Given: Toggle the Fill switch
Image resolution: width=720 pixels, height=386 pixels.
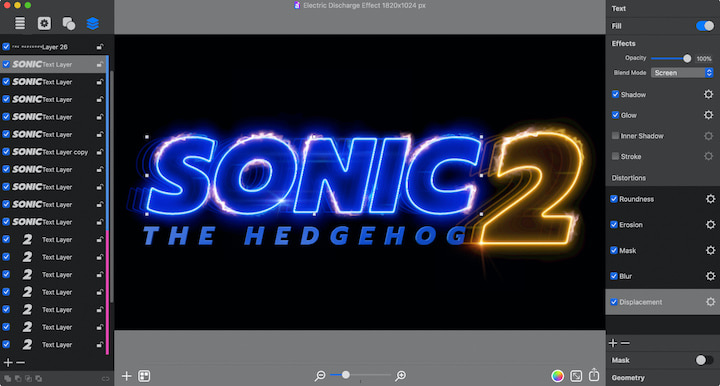Looking at the screenshot, I should click(705, 26).
